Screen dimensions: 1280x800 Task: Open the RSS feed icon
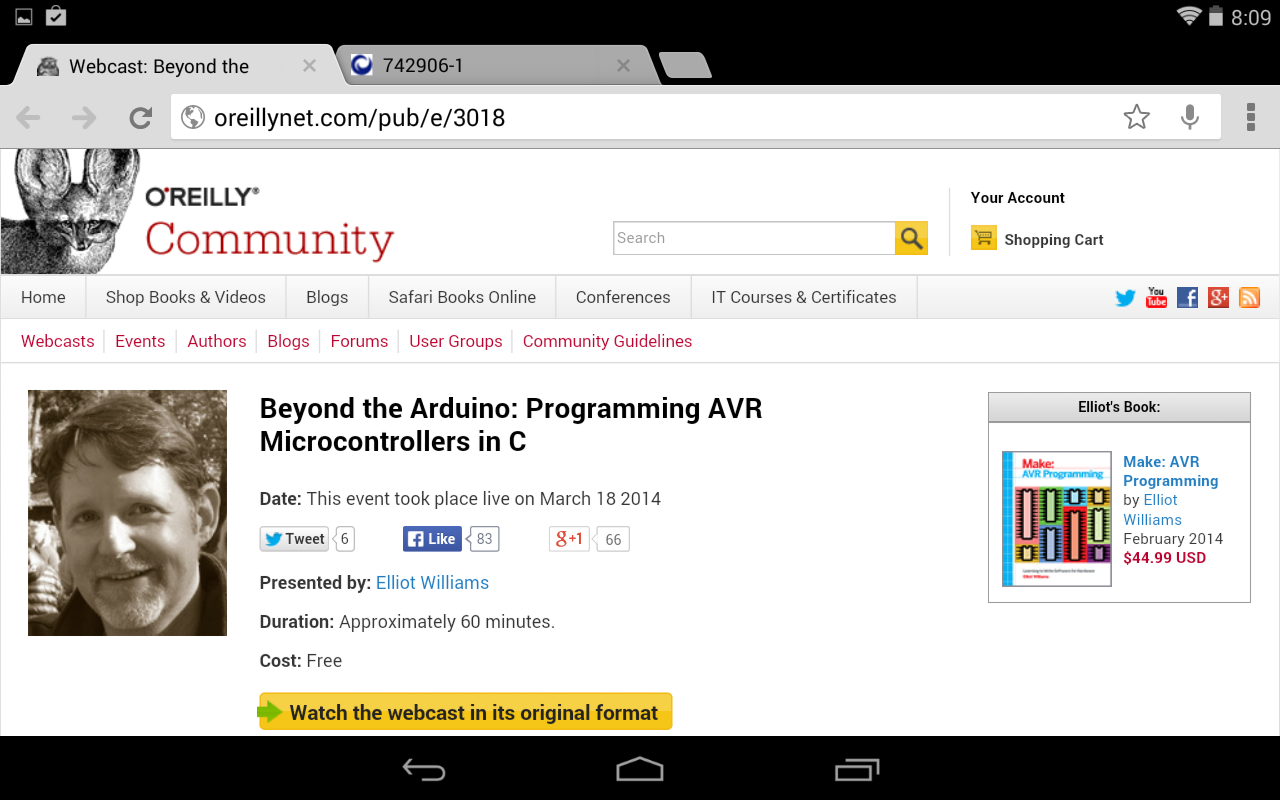[1249, 297]
